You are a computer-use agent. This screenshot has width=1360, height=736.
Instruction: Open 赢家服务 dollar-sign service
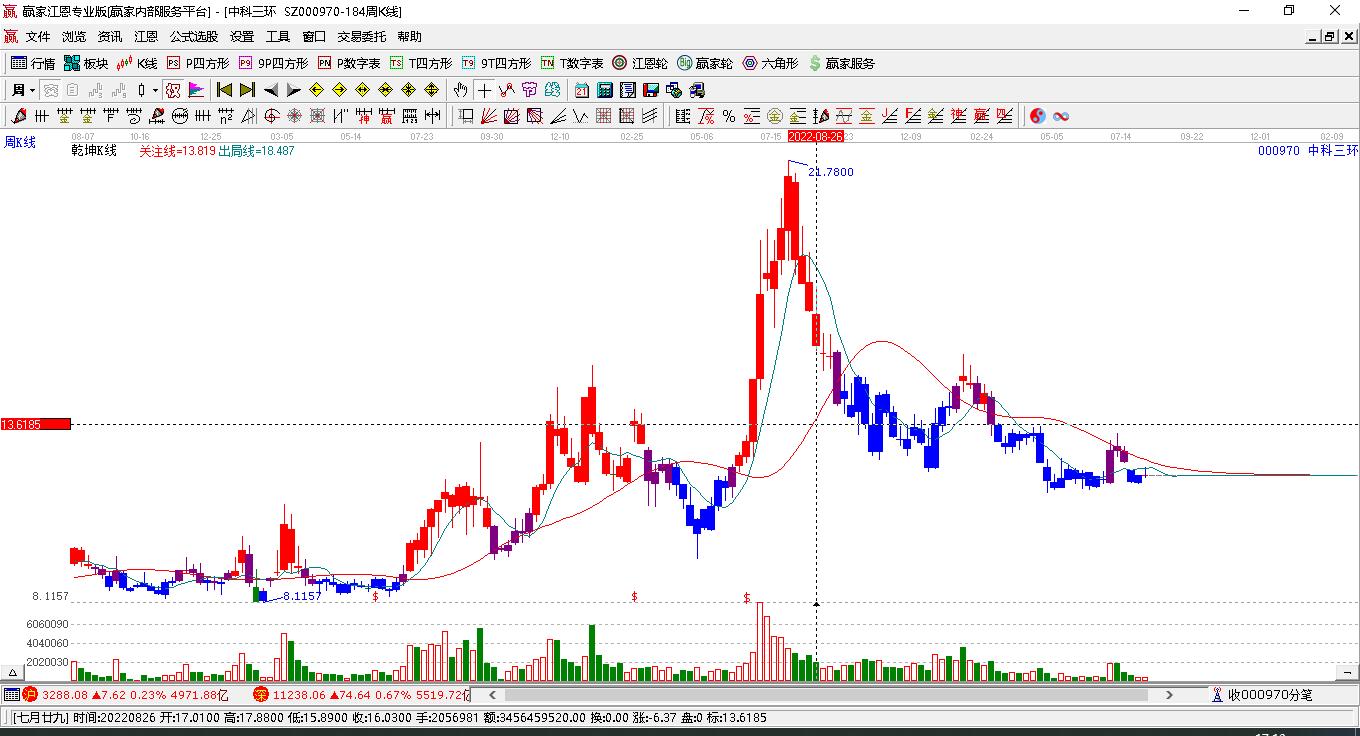point(842,63)
